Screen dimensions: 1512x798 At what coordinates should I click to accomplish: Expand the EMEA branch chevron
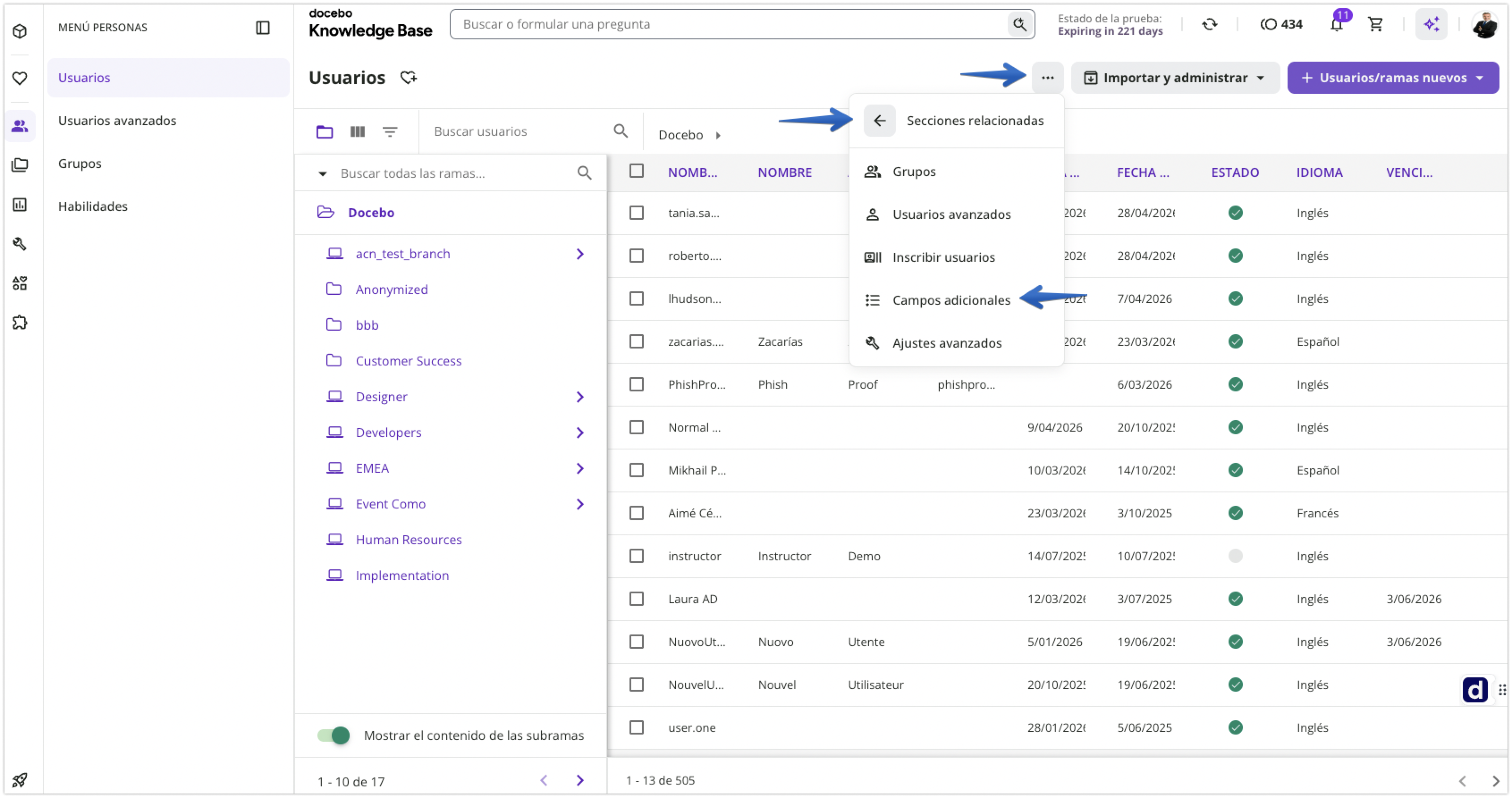(580, 468)
